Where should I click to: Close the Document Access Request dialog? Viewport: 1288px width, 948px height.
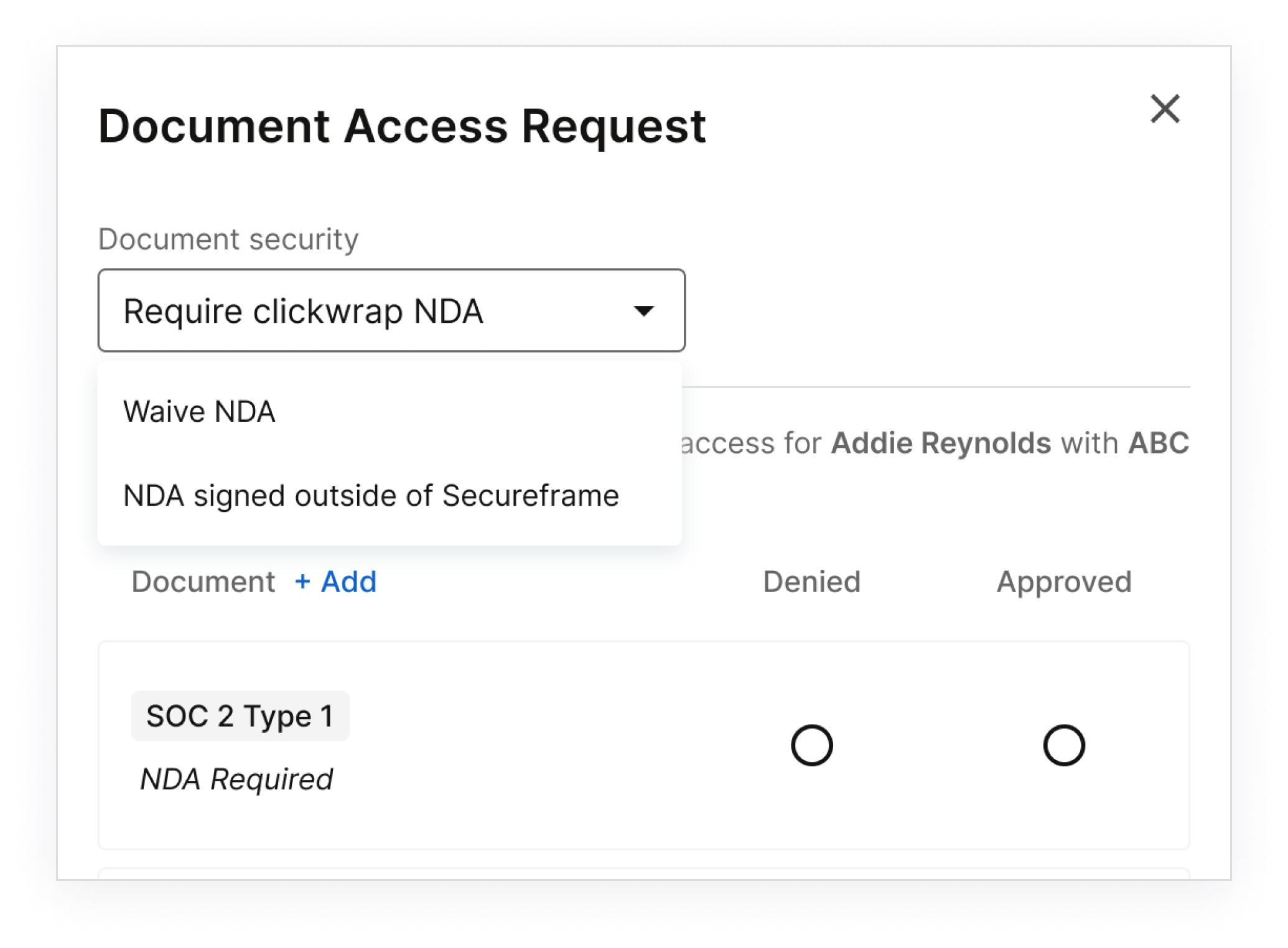click(1164, 109)
